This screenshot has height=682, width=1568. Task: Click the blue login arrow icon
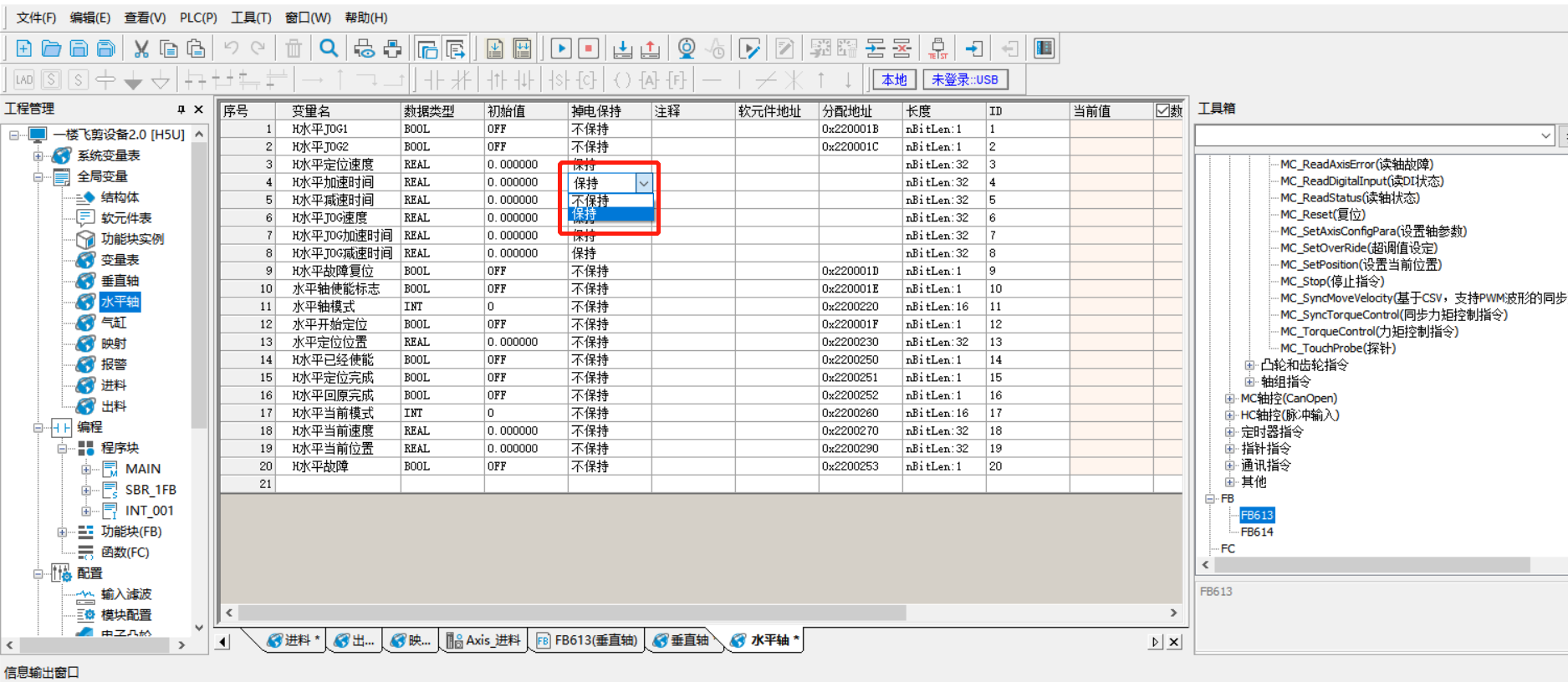973,48
